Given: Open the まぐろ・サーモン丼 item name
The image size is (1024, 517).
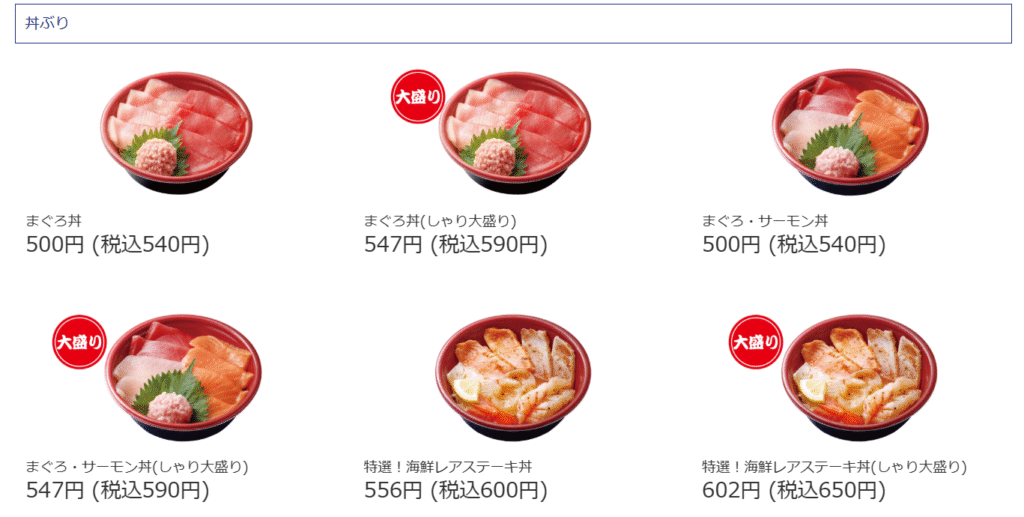Looking at the screenshot, I should coord(766,221).
